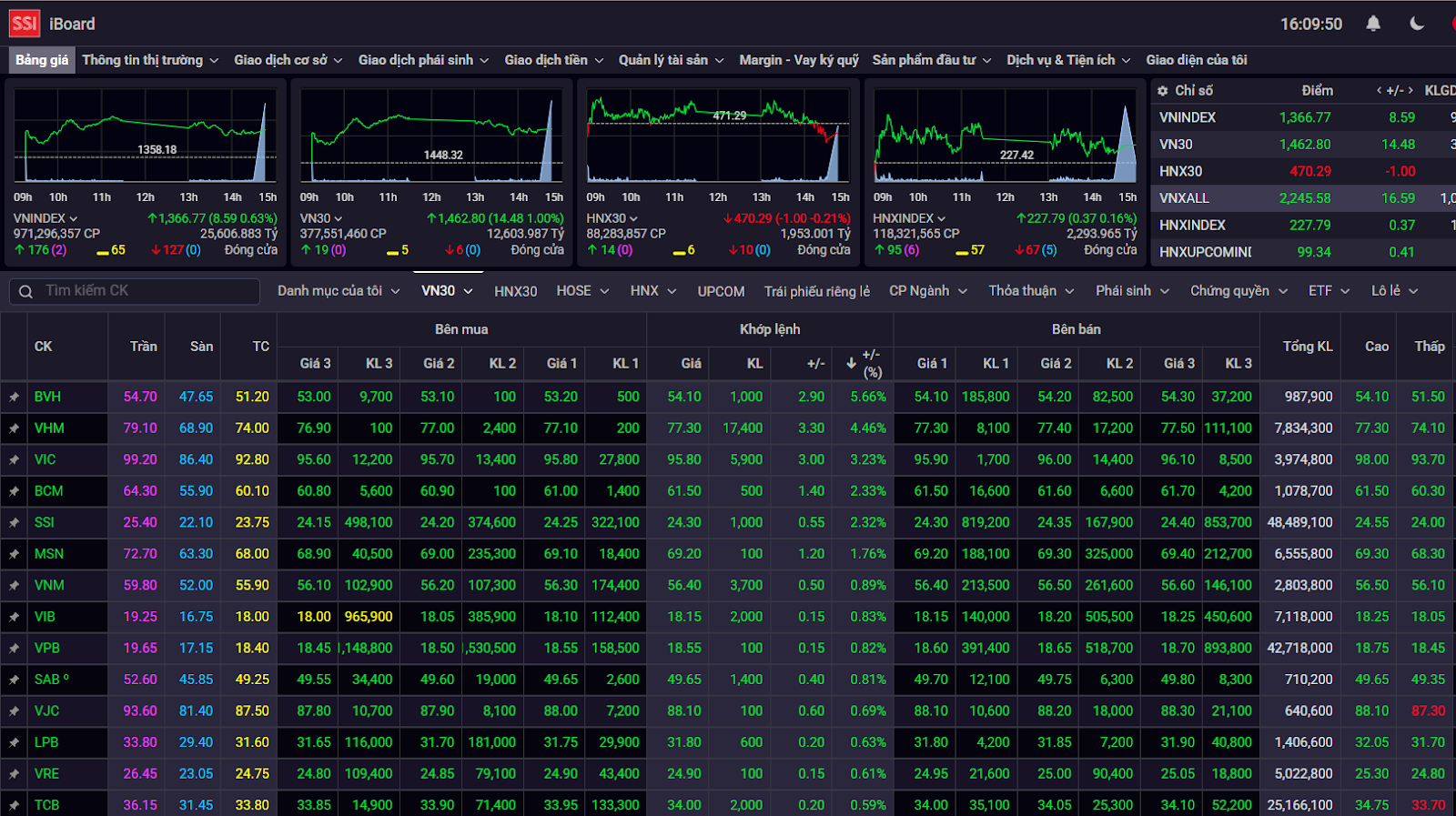Click the VIB highlighted Giá 3 value 18.00
Screen dimensions: 1456x816
tap(314, 617)
